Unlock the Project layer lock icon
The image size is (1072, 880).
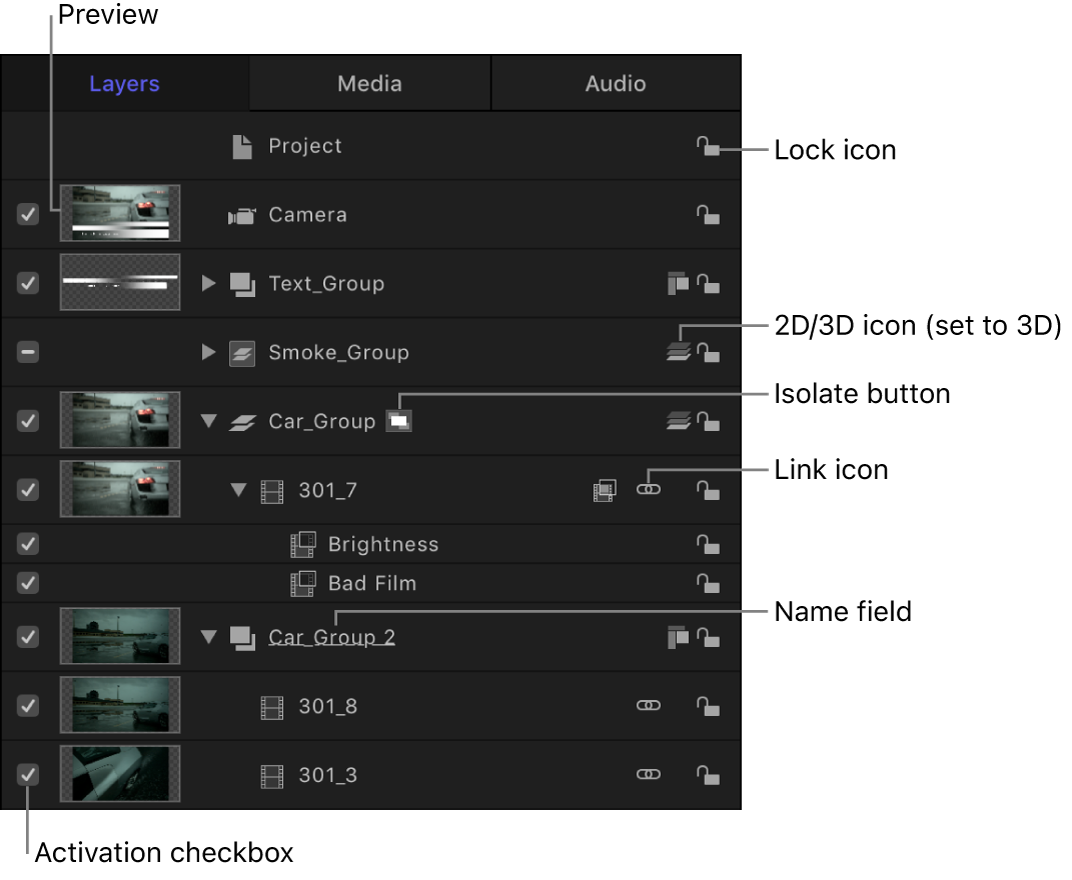(x=708, y=146)
